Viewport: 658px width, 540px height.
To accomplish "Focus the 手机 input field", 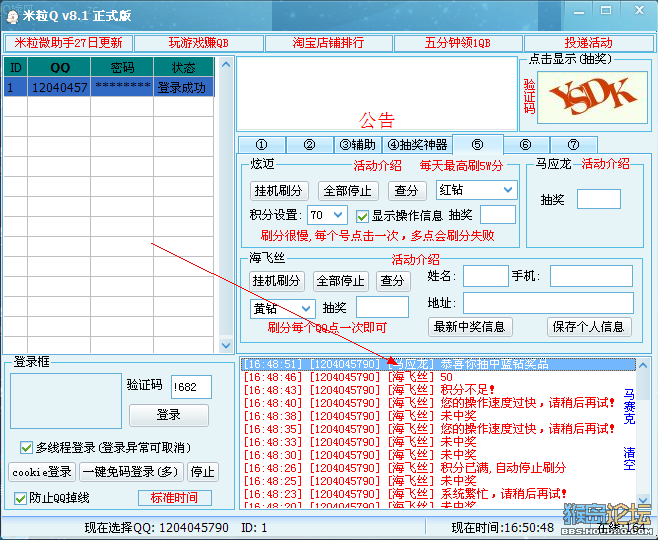I will 591,276.
